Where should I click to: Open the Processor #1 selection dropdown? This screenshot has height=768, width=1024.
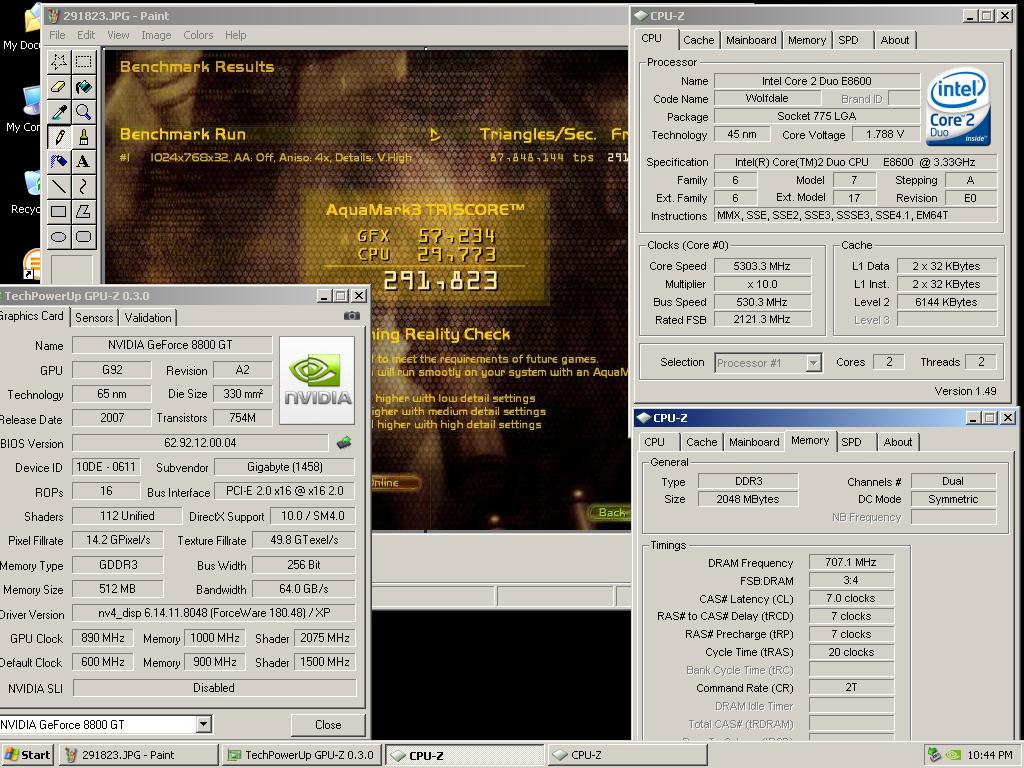pyautogui.click(x=813, y=362)
